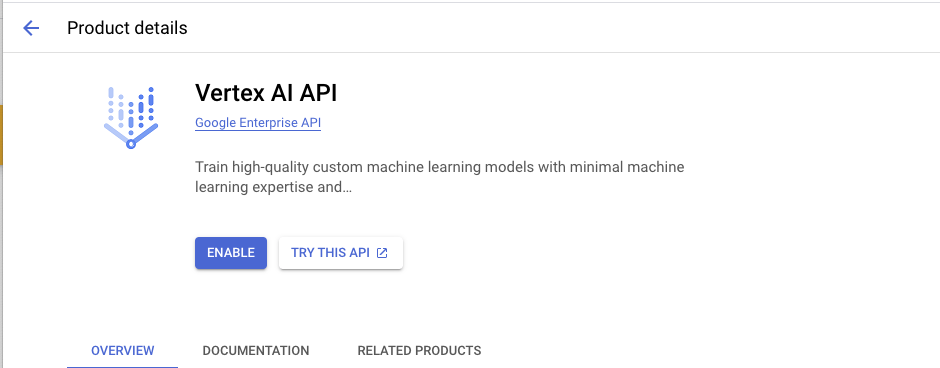Image resolution: width=940 pixels, height=368 pixels.
Task: Open the TRY THIS API button
Action: [341, 253]
